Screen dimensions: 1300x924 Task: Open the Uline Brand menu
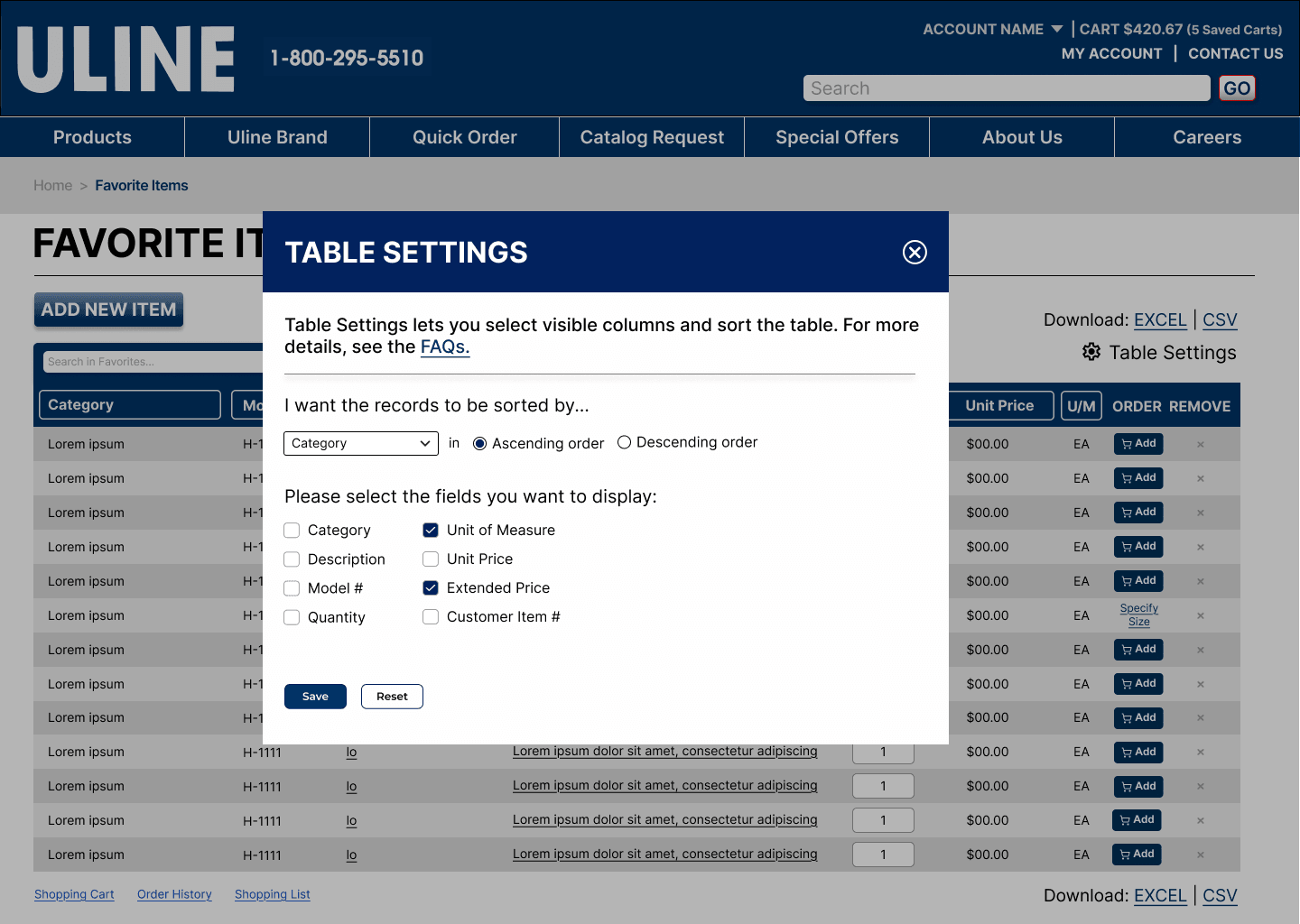(x=277, y=137)
